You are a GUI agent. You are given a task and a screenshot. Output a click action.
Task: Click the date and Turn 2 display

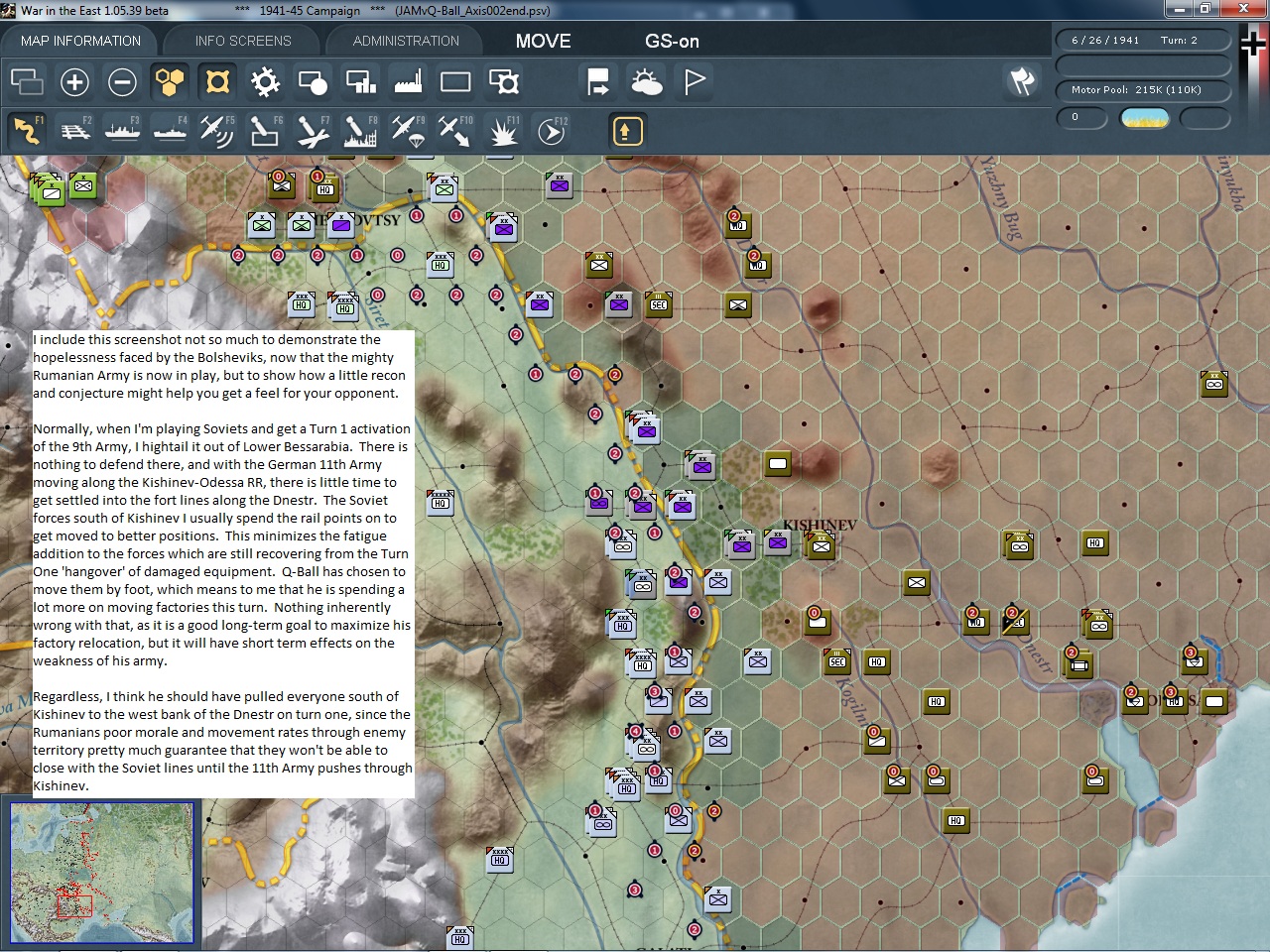point(1142,41)
